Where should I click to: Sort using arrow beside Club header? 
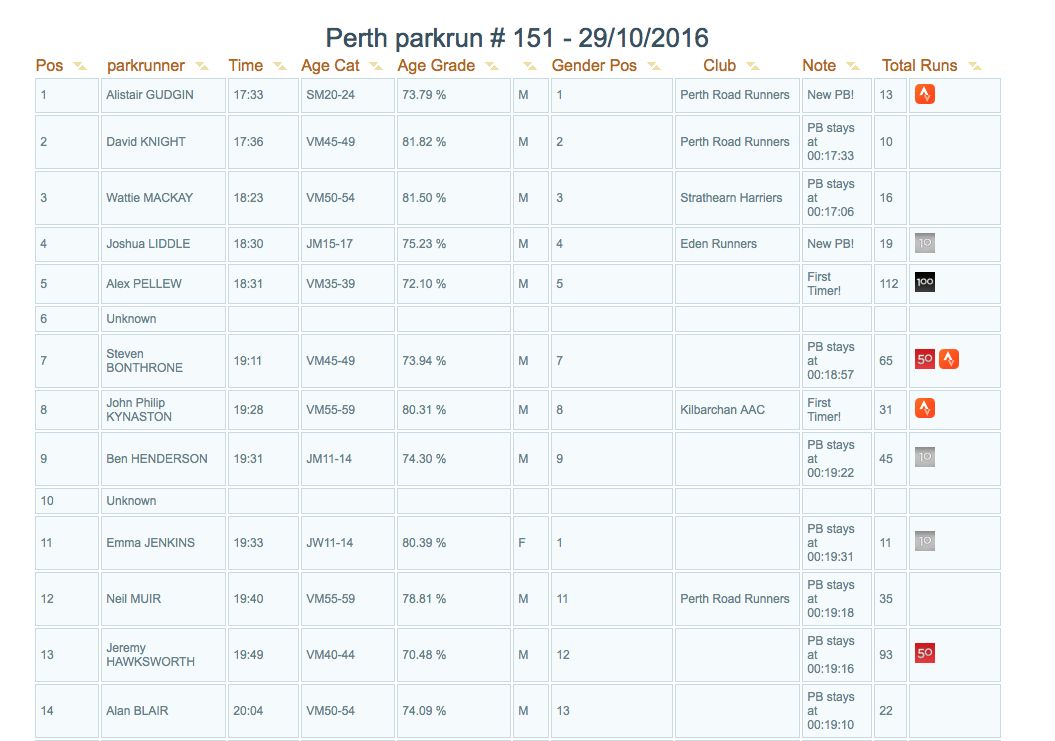(753, 66)
